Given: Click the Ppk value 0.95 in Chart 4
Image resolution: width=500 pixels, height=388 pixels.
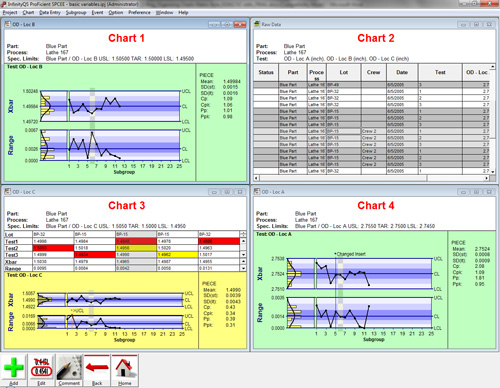Looking at the screenshot, I should [x=480, y=284].
